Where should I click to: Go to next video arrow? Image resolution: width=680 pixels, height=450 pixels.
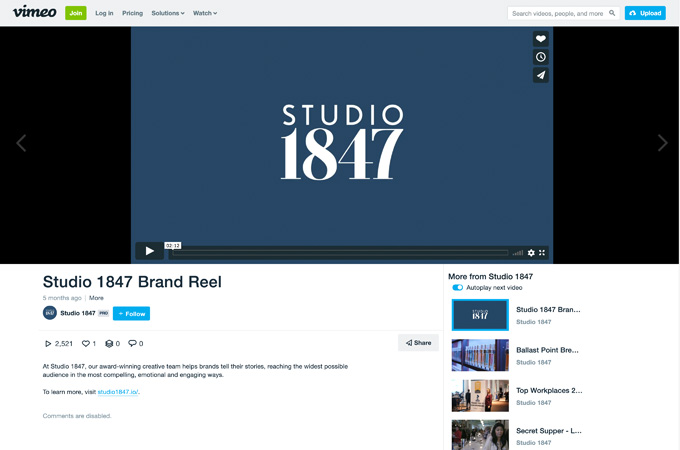tap(662, 143)
